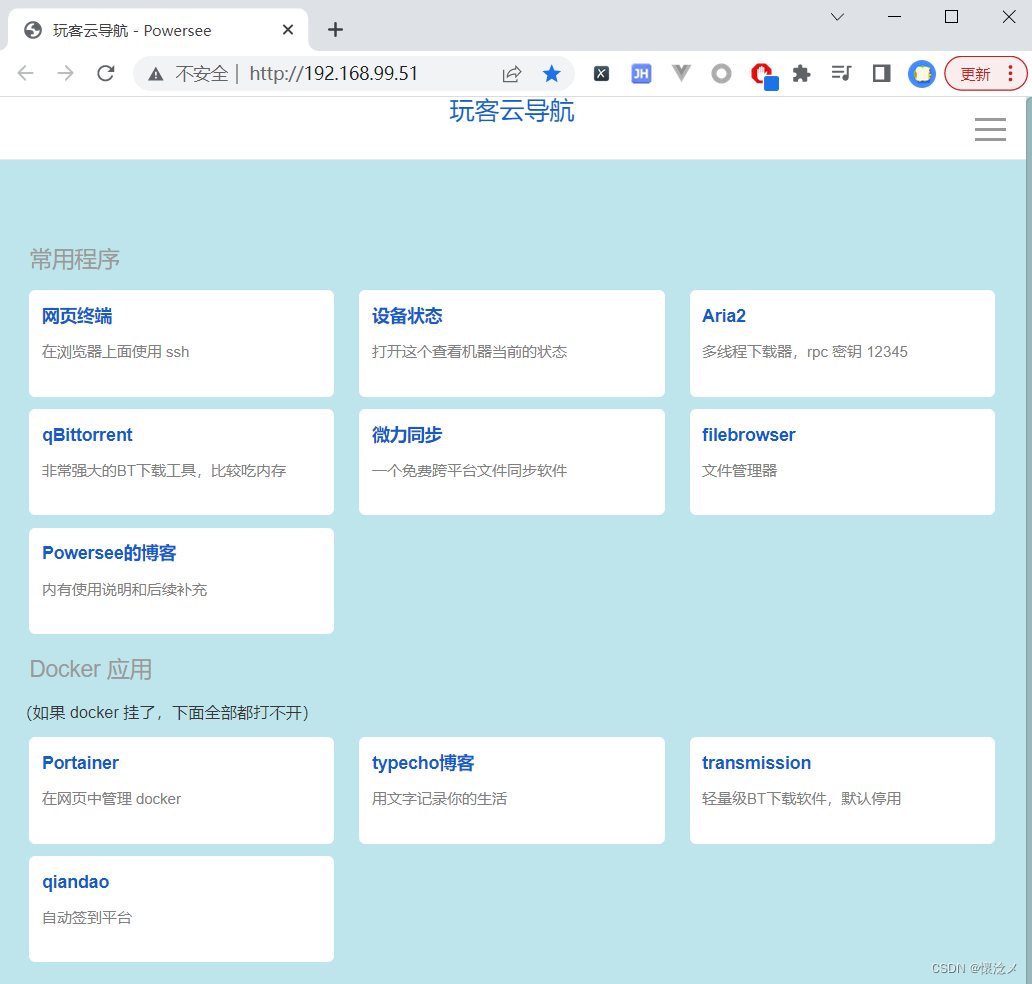Open Chrome's three-dot menu

pyautogui.click(x=1010, y=73)
